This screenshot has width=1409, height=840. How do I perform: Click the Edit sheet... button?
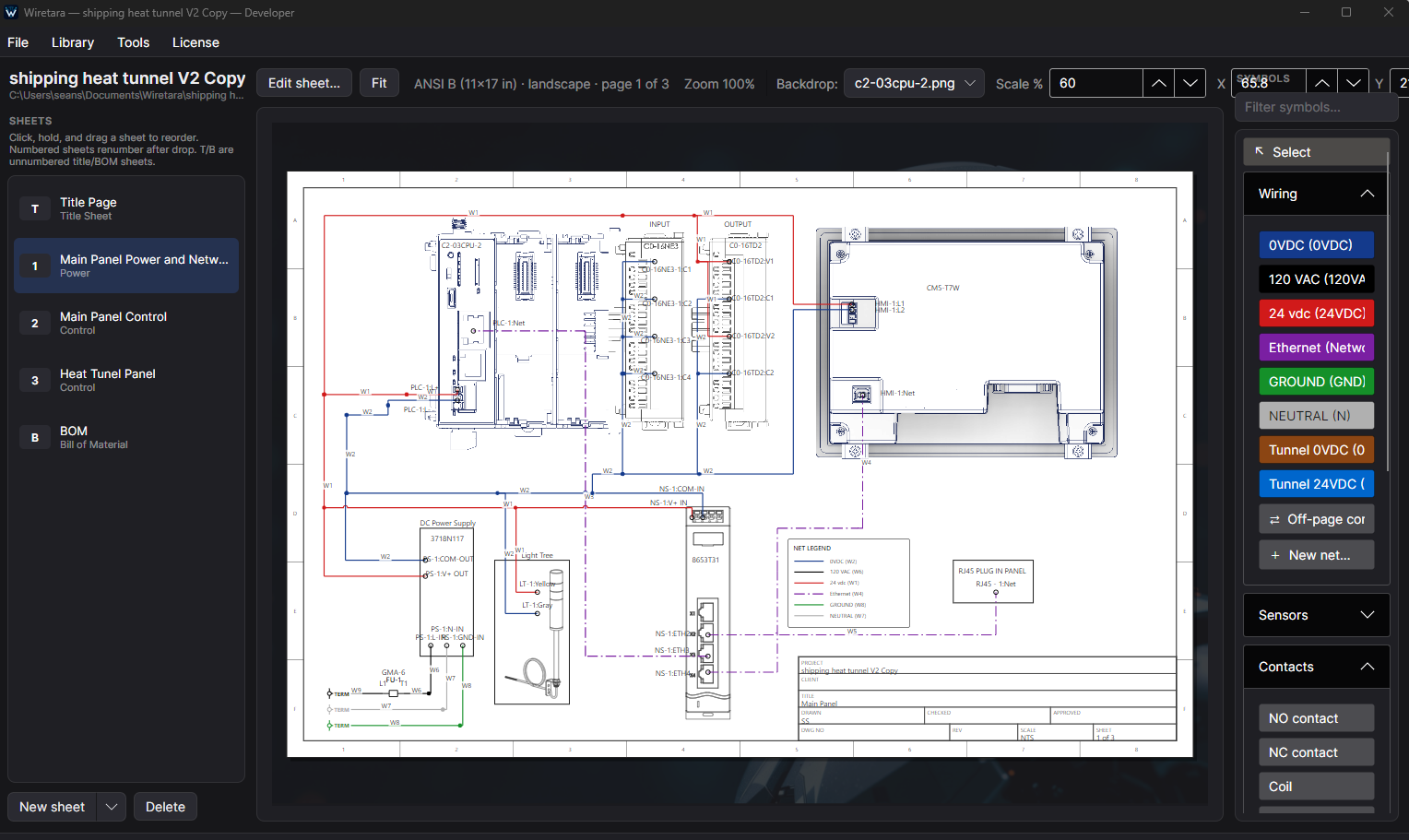(x=303, y=83)
